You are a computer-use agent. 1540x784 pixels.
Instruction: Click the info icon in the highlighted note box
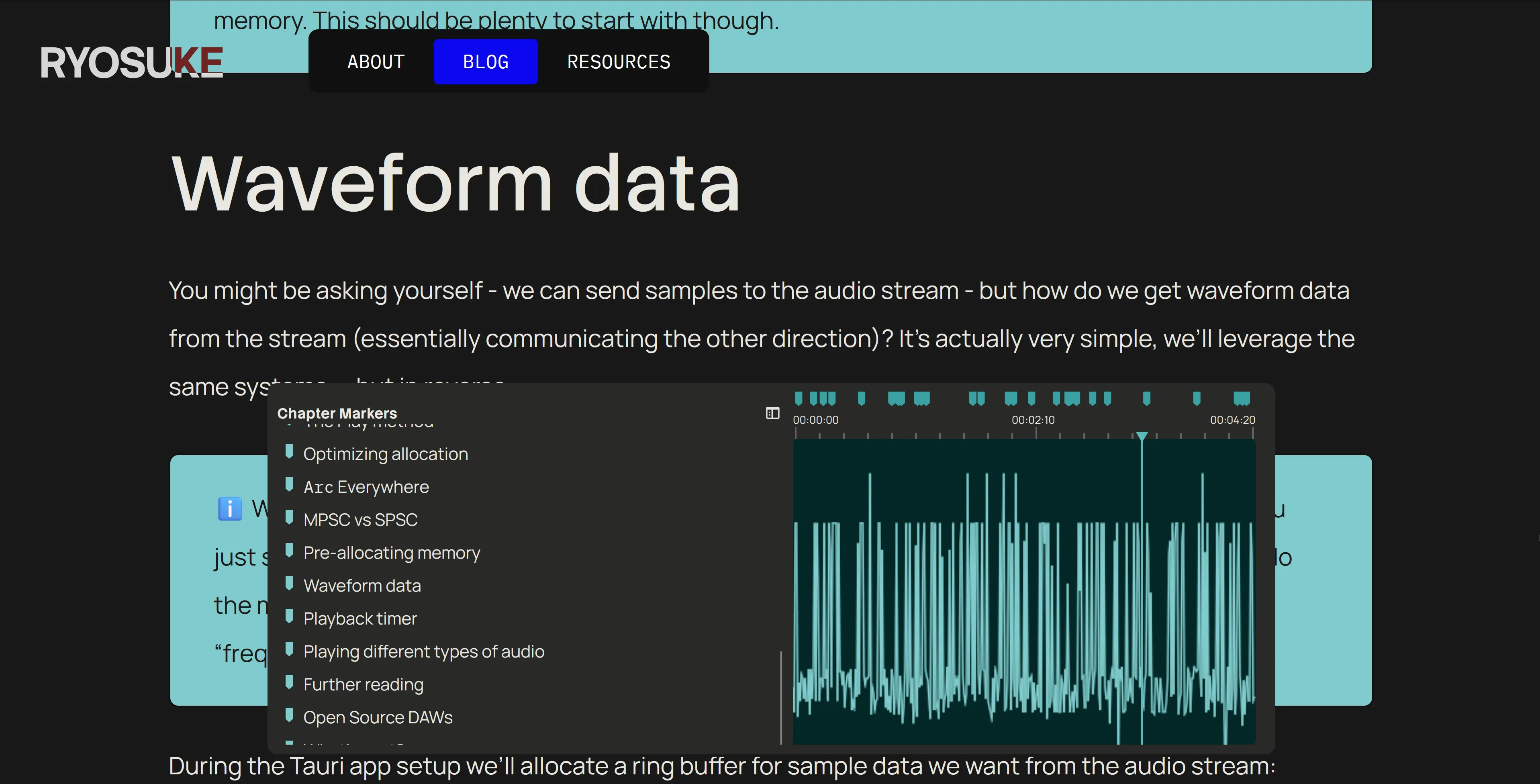230,508
